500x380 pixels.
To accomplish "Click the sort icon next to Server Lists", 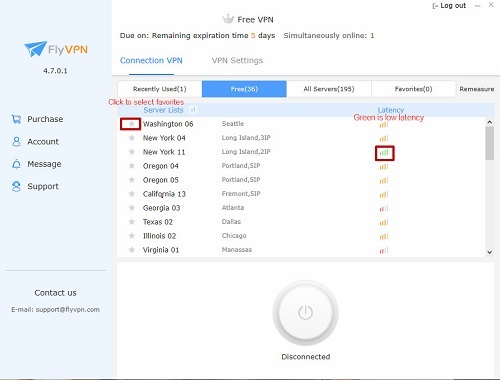I will (193, 110).
